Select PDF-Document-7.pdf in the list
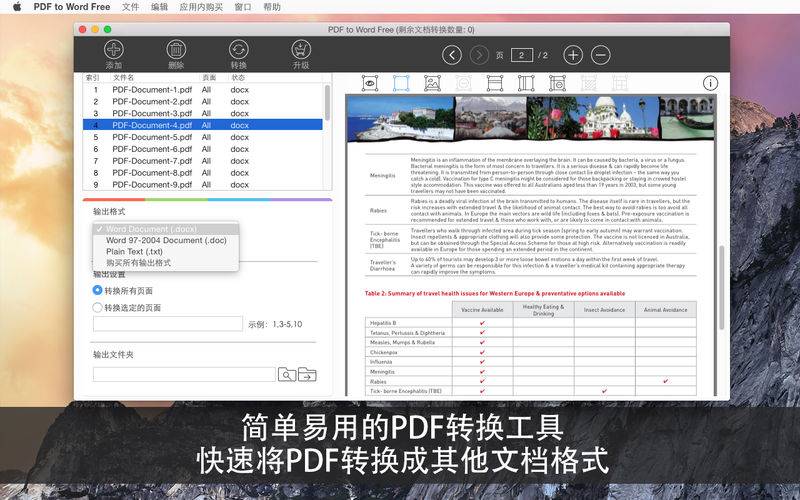The image size is (800, 500). coord(203,161)
